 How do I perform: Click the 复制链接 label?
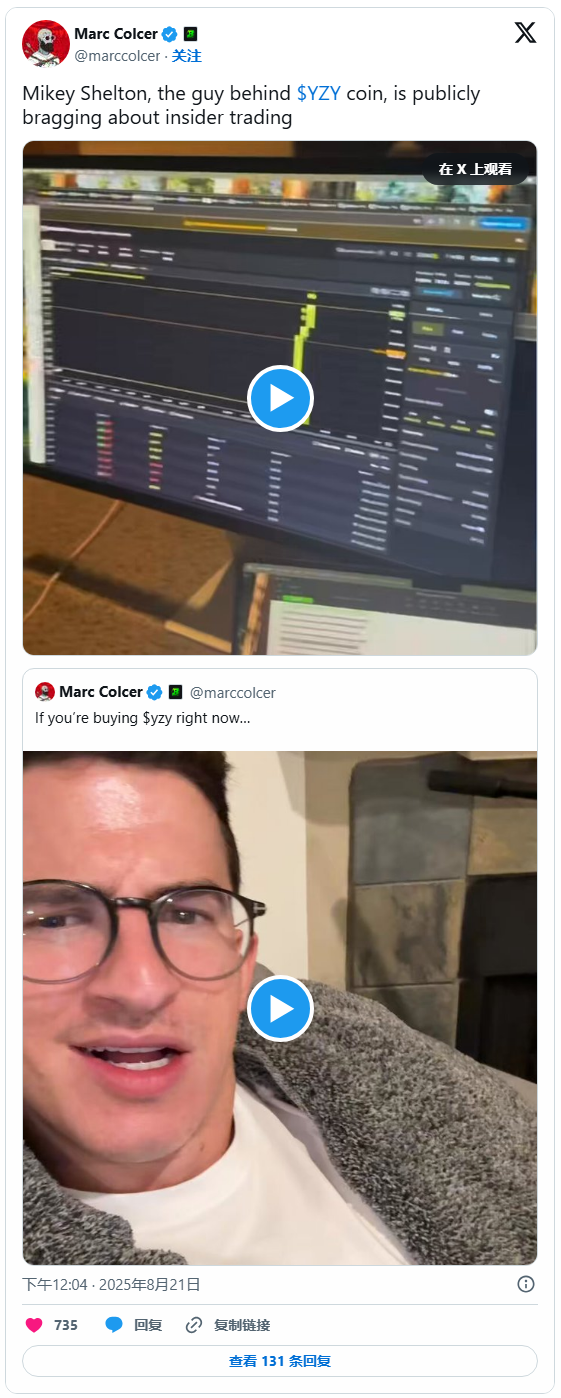click(x=242, y=1325)
